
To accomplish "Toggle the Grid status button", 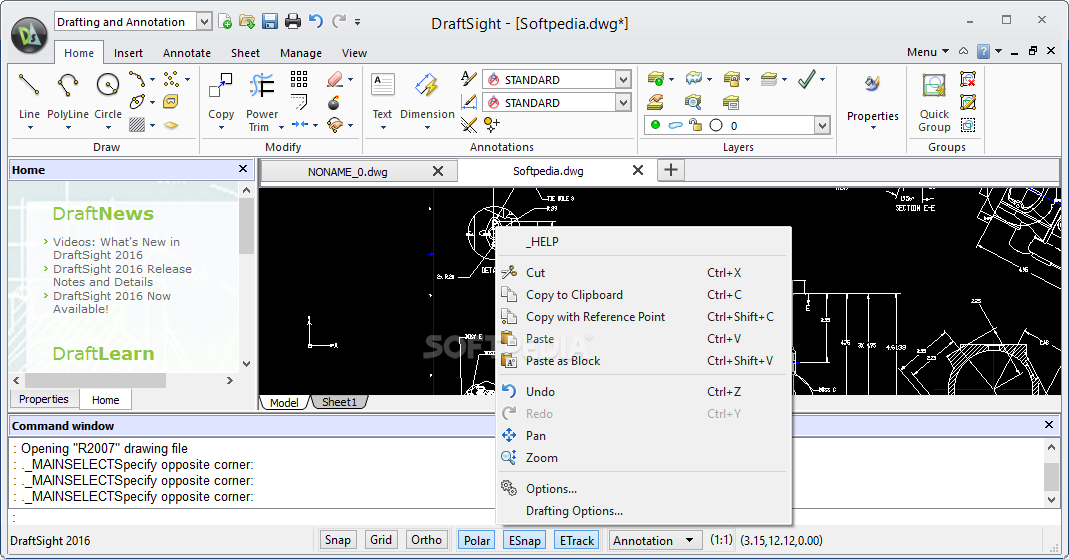I will [381, 540].
